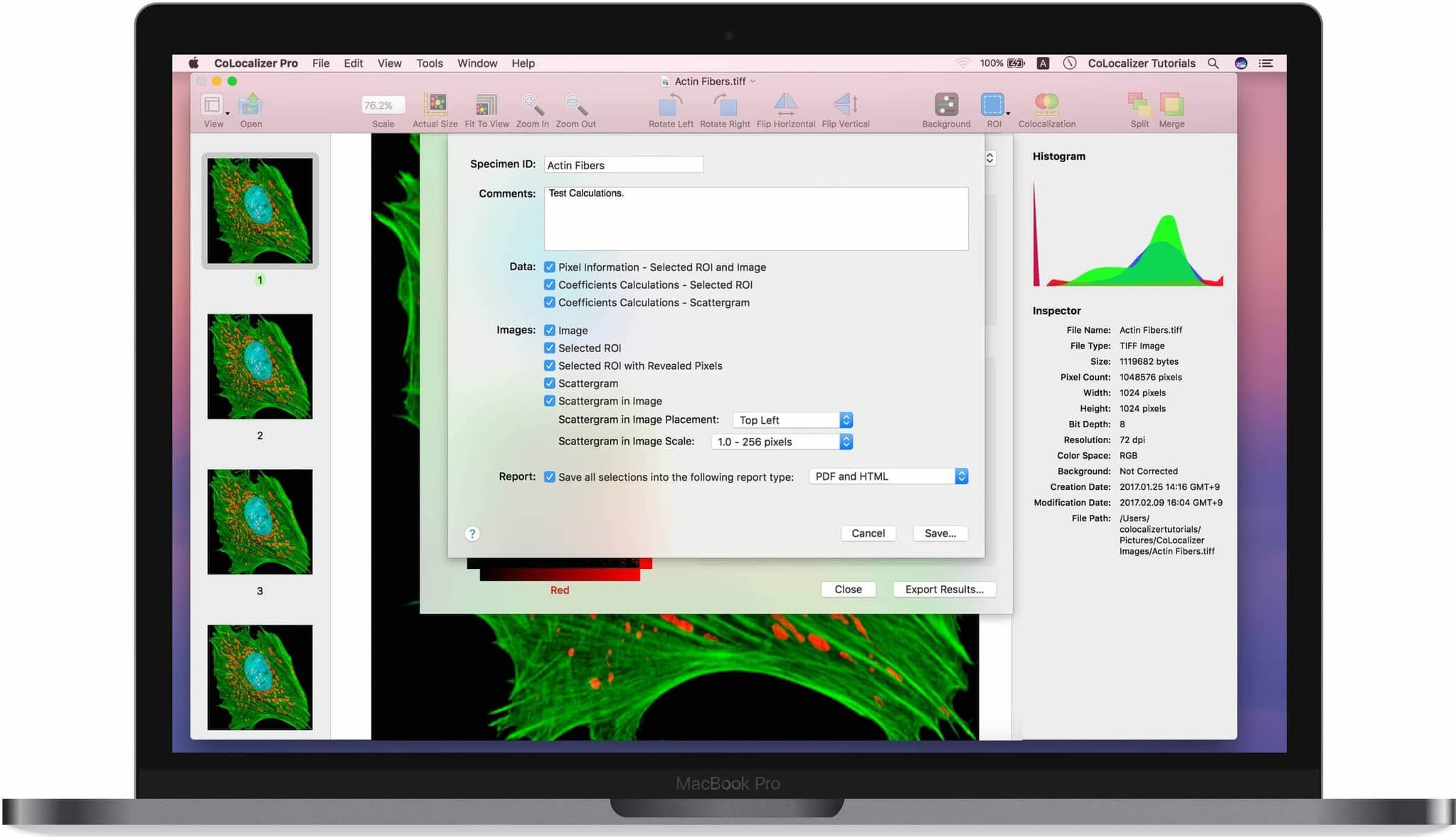Click the Fit To View icon
The image size is (1456, 837).
point(487,105)
